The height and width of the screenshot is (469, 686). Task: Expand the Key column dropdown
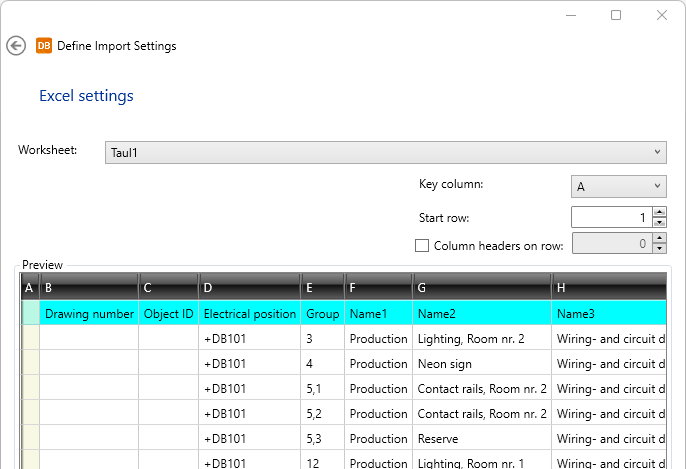click(x=618, y=186)
